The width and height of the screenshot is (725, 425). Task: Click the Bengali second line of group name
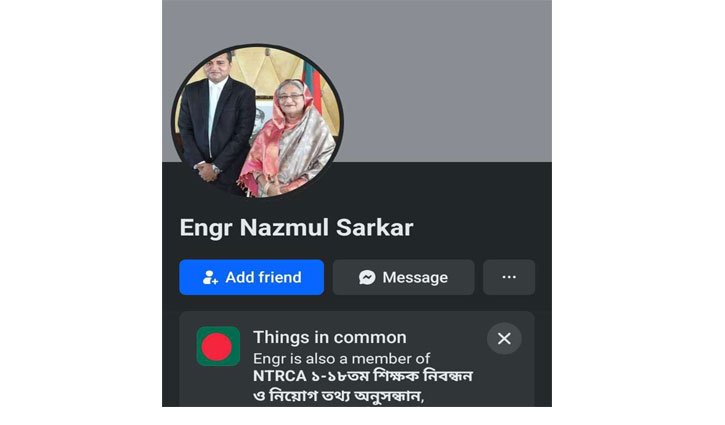(x=338, y=396)
